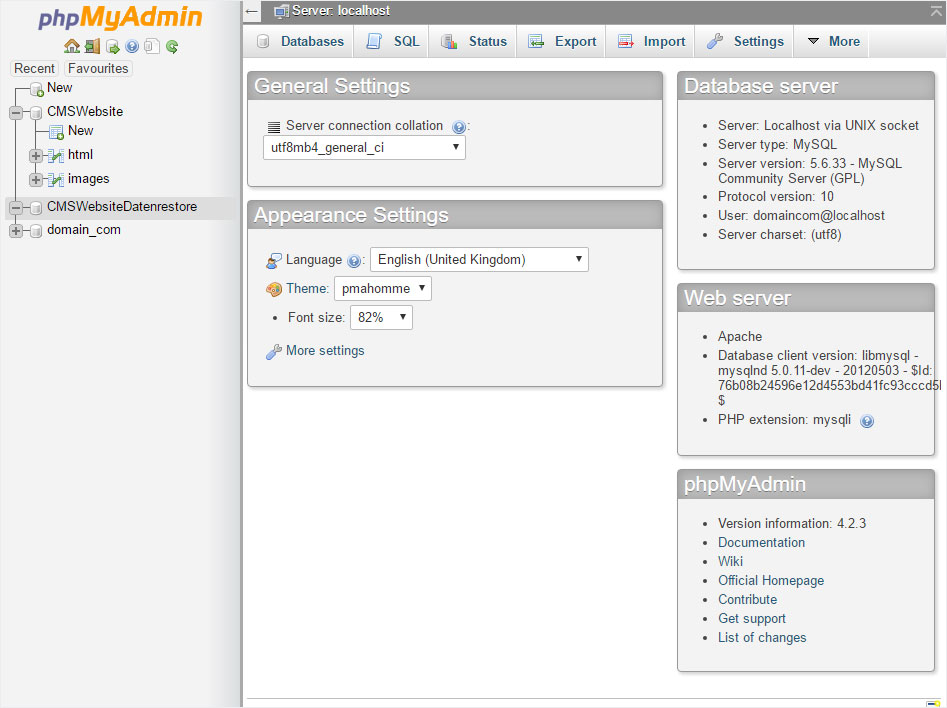Click the html table icon
Image resolution: width=947 pixels, height=708 pixels.
[x=56, y=156]
